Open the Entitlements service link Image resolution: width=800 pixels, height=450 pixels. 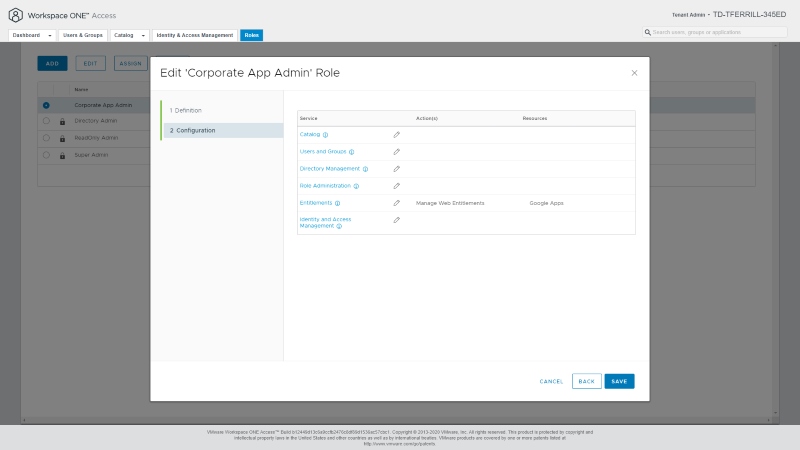click(x=316, y=203)
